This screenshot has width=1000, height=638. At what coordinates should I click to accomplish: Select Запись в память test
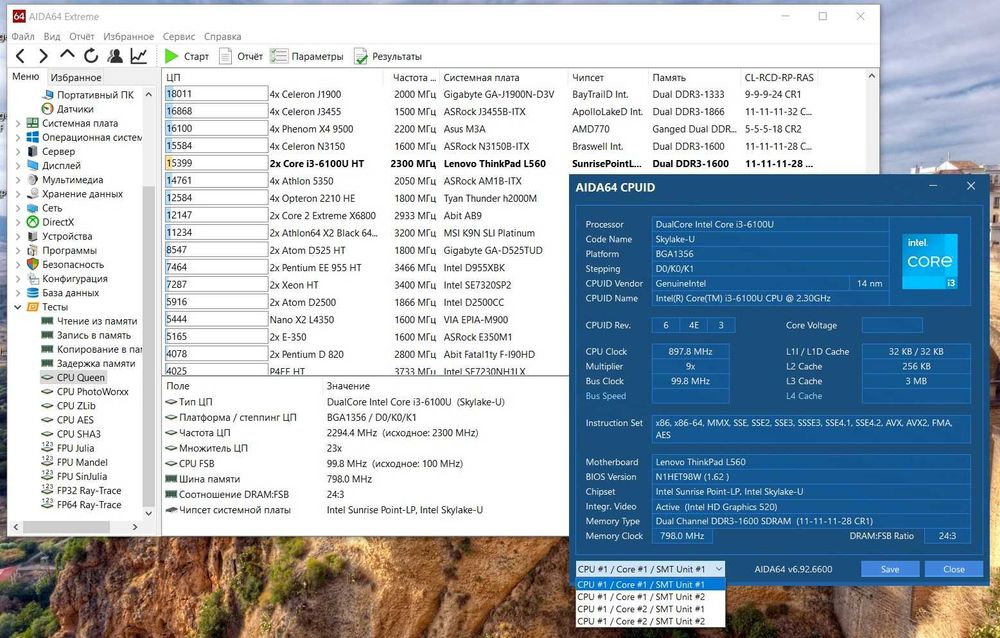point(93,335)
